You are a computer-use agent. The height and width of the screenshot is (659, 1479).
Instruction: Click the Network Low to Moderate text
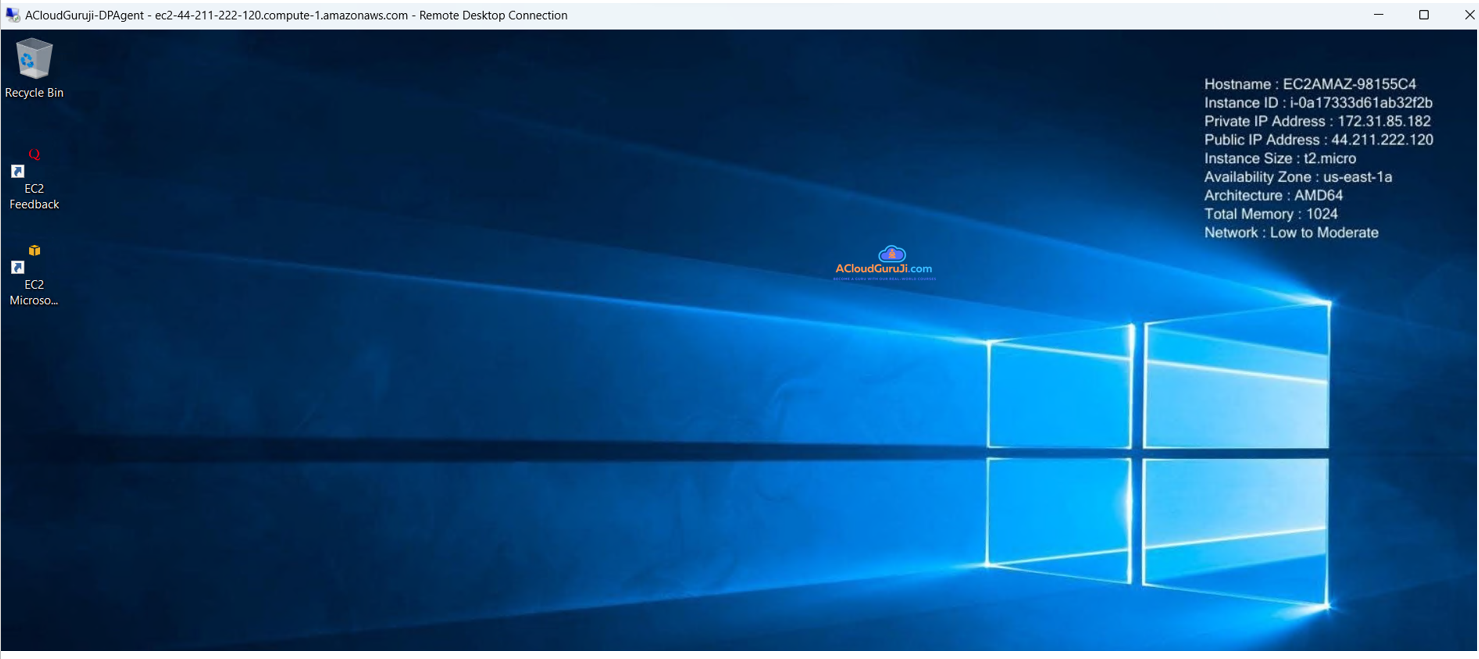(x=1290, y=232)
